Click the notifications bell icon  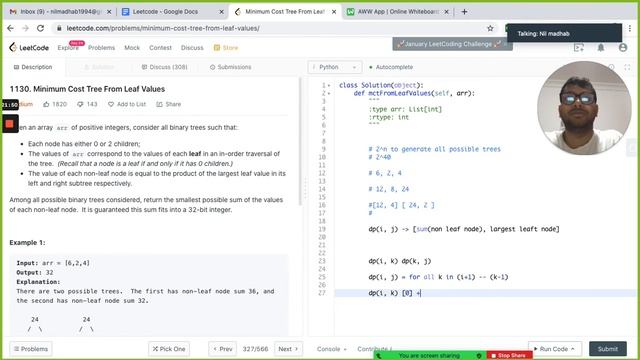601,48
